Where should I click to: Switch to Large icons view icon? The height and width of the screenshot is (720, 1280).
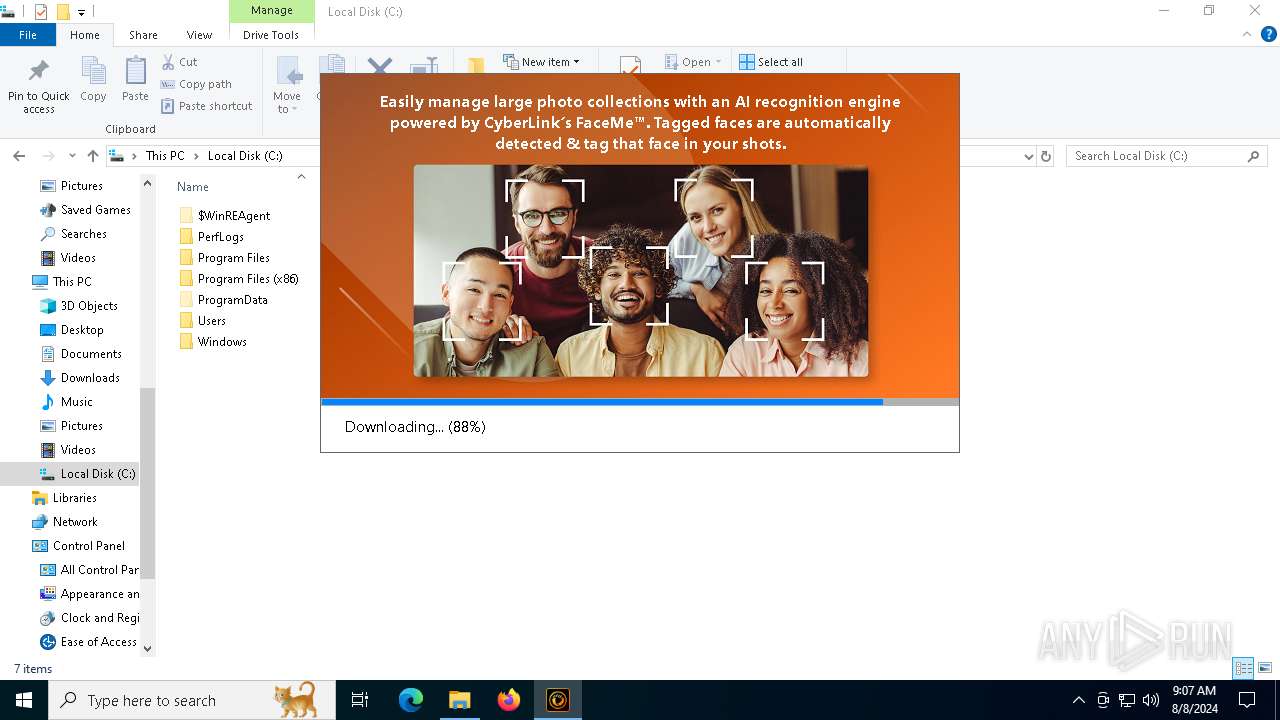[1265, 668]
